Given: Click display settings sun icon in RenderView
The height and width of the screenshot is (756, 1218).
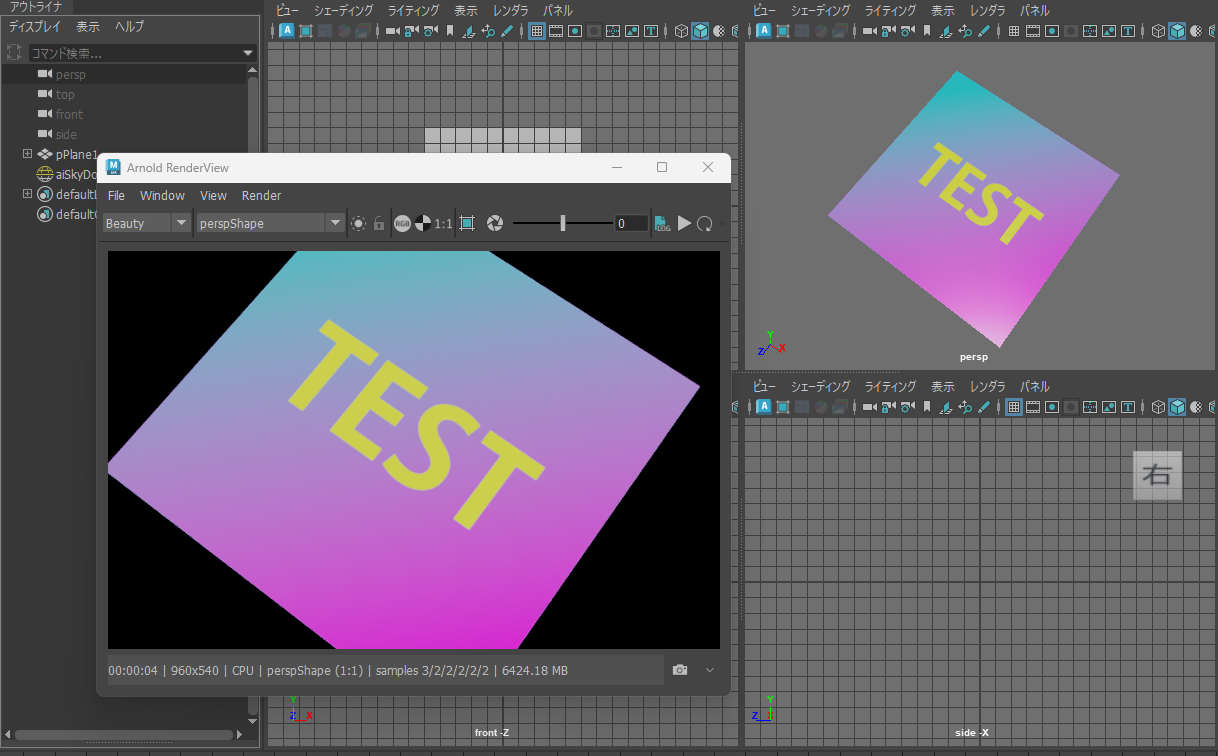Looking at the screenshot, I should coord(359,223).
